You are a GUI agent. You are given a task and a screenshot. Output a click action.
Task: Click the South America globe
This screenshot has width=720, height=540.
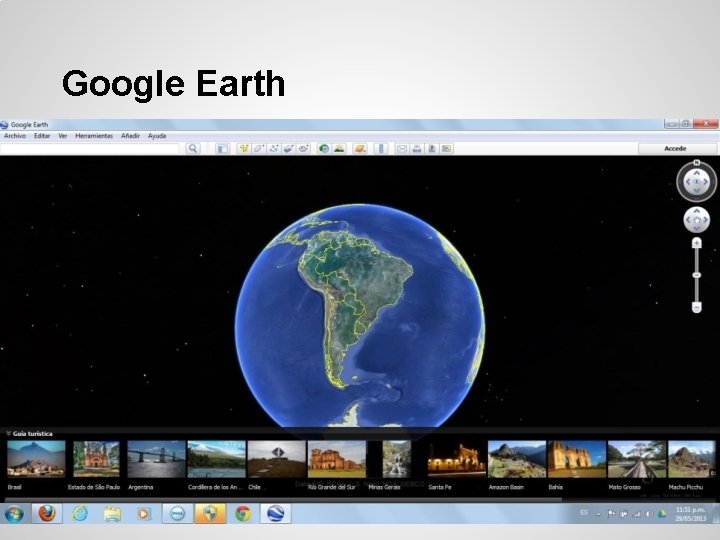tap(360, 316)
